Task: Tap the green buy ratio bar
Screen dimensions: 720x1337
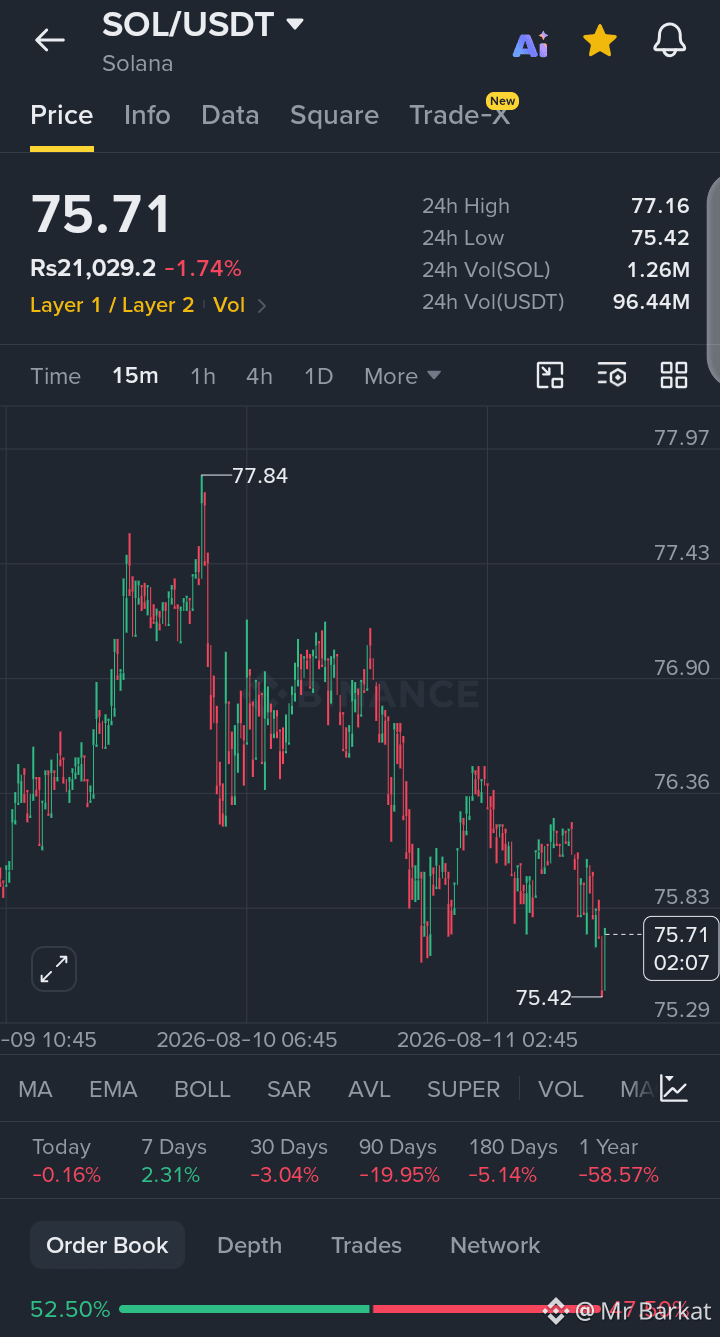Action: [244, 1309]
